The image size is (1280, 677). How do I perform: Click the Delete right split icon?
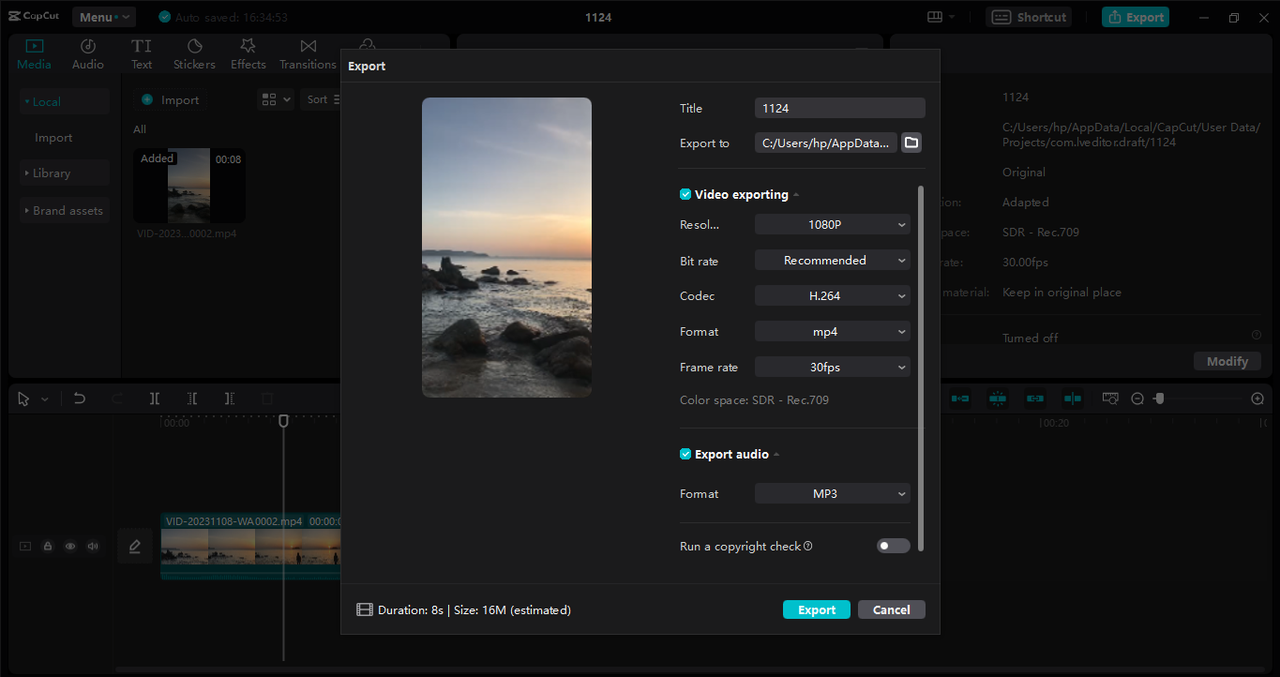pos(229,399)
